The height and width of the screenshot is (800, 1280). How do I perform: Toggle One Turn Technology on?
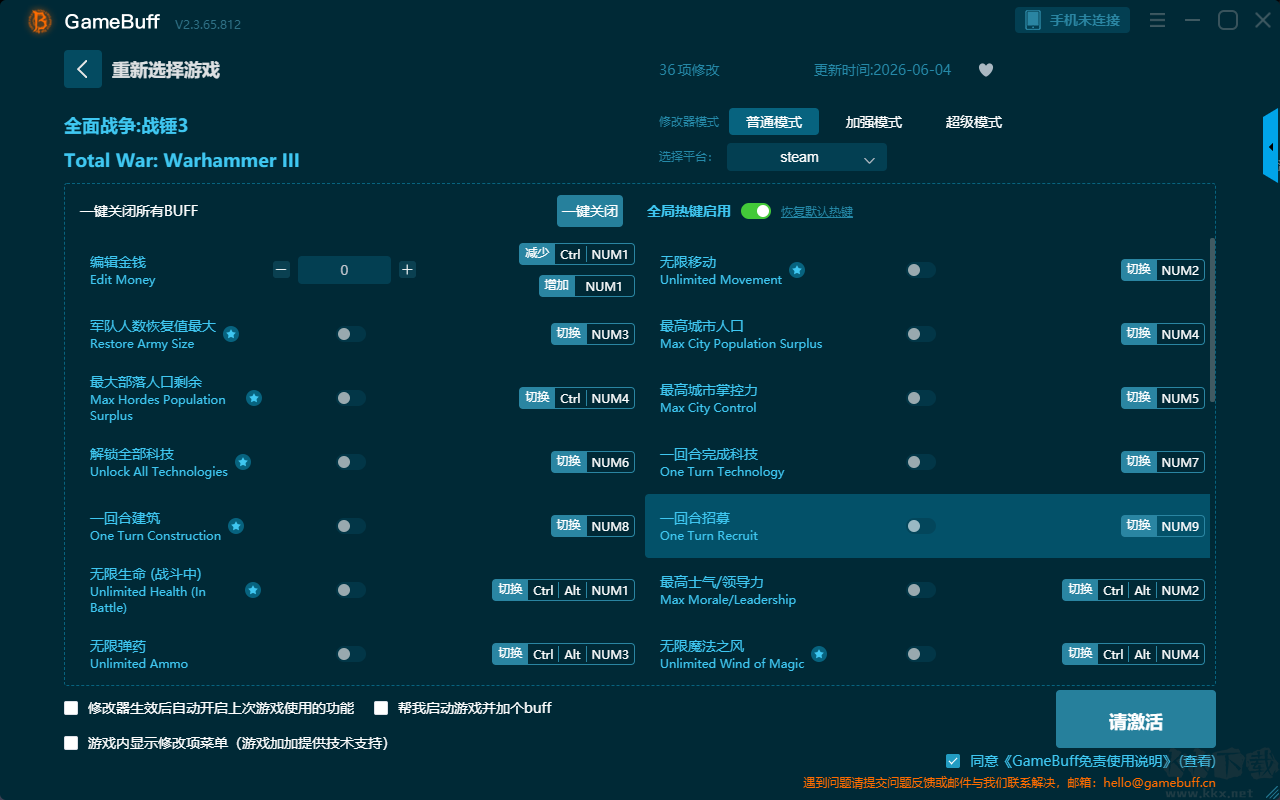(x=921, y=462)
